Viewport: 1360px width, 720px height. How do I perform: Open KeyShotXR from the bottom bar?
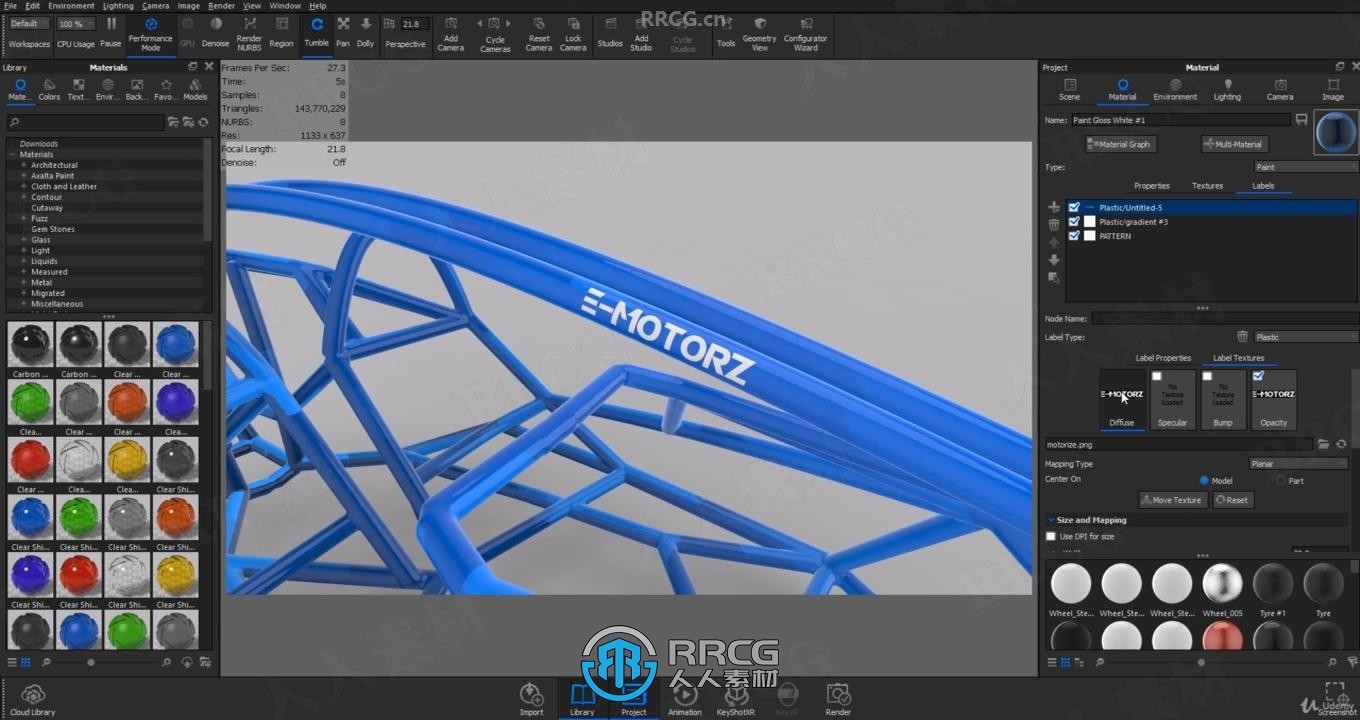pos(736,699)
